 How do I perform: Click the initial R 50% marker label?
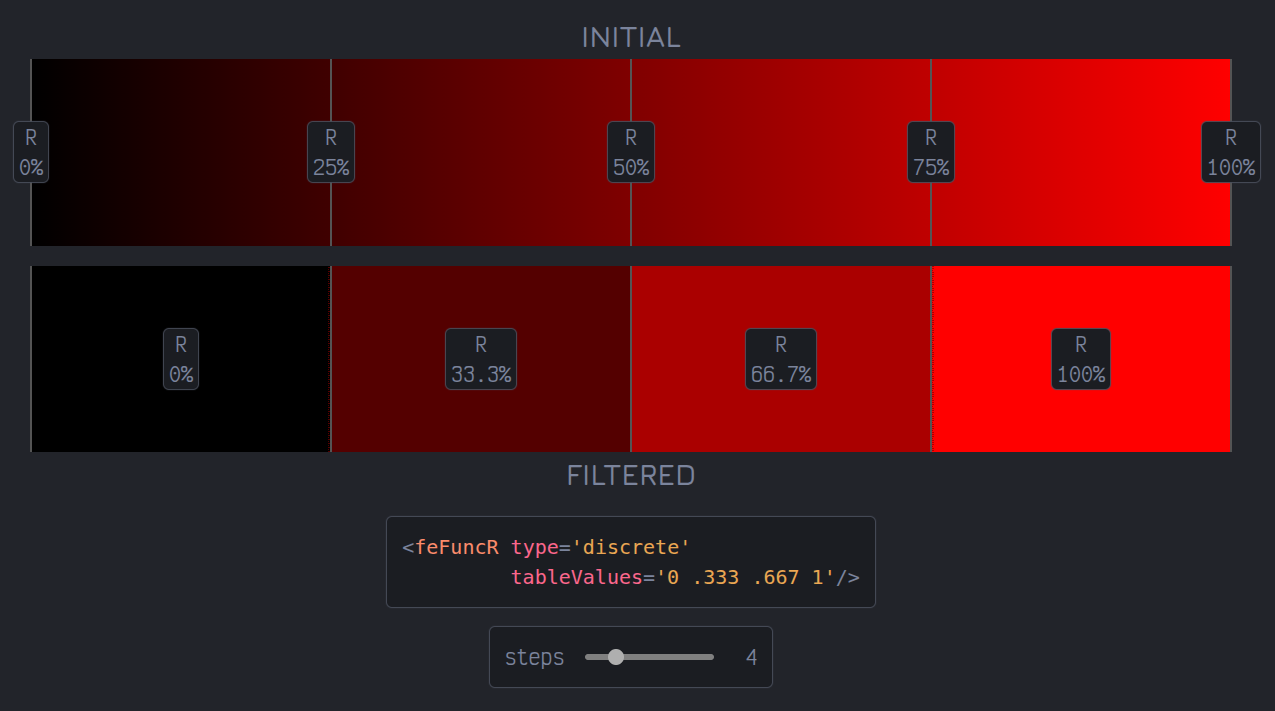631,152
